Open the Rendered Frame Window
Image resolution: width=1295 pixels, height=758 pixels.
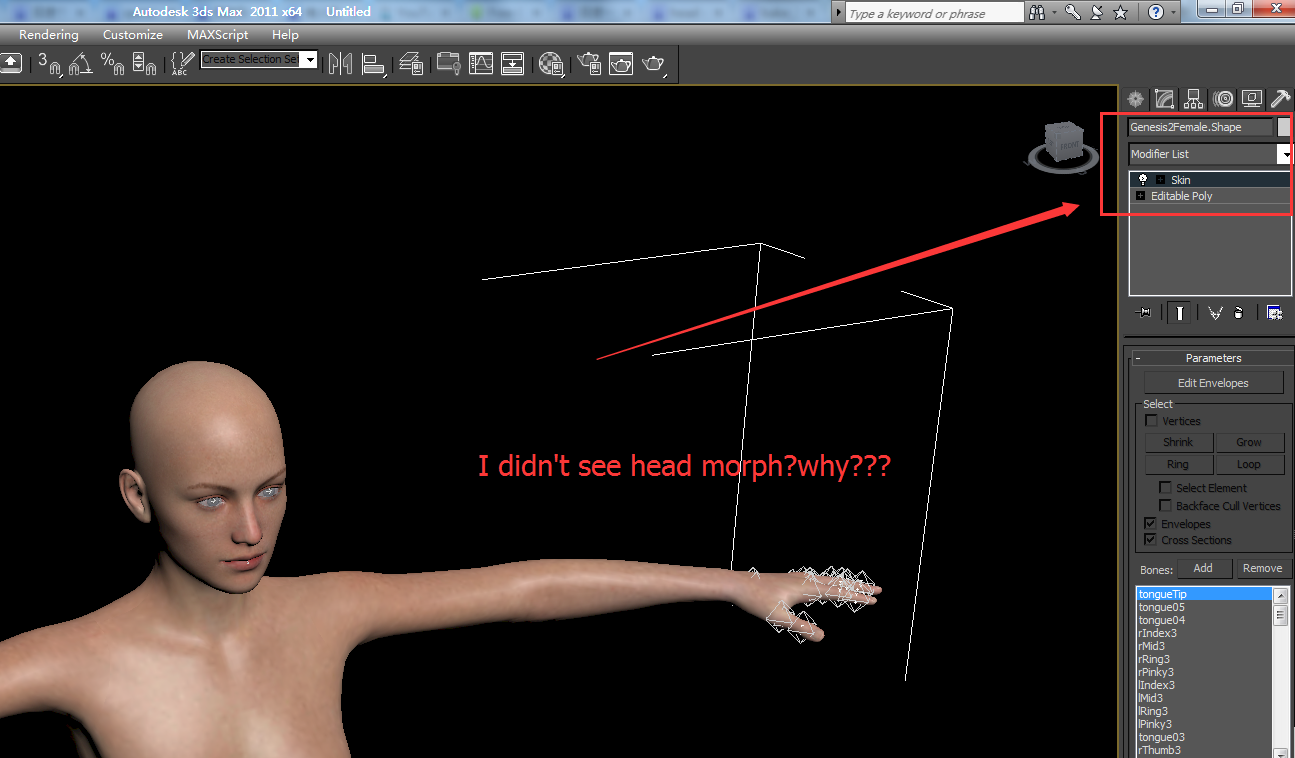621,64
